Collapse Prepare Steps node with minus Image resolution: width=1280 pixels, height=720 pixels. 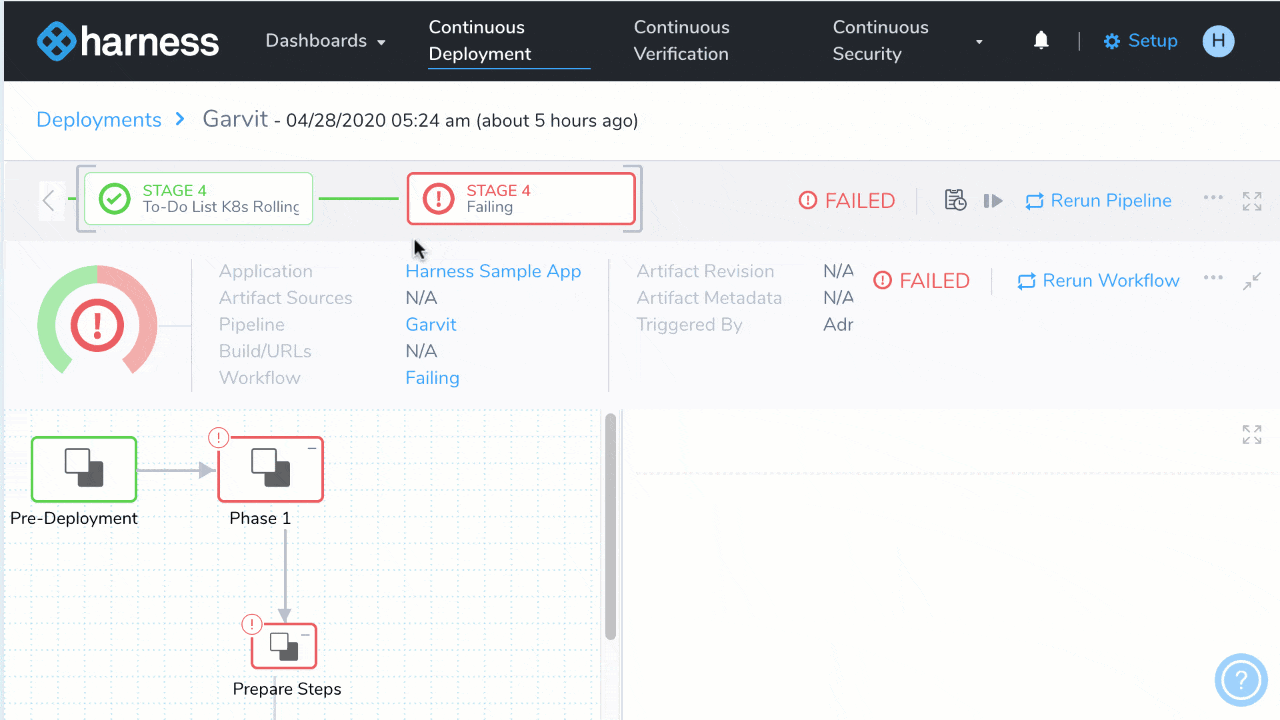(x=306, y=635)
